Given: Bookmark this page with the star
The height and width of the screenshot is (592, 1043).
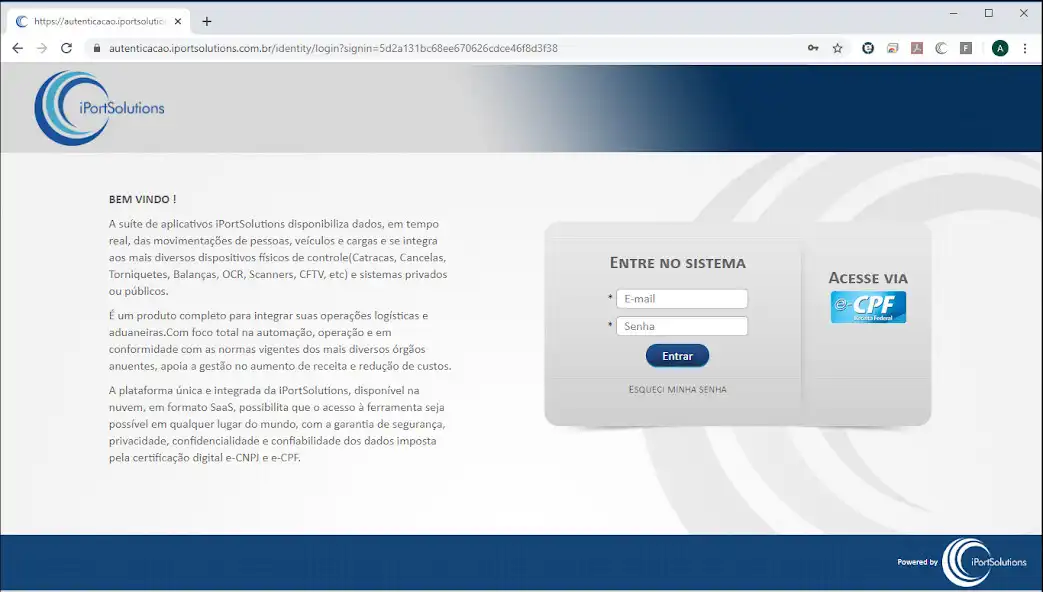Looking at the screenshot, I should [x=837, y=48].
